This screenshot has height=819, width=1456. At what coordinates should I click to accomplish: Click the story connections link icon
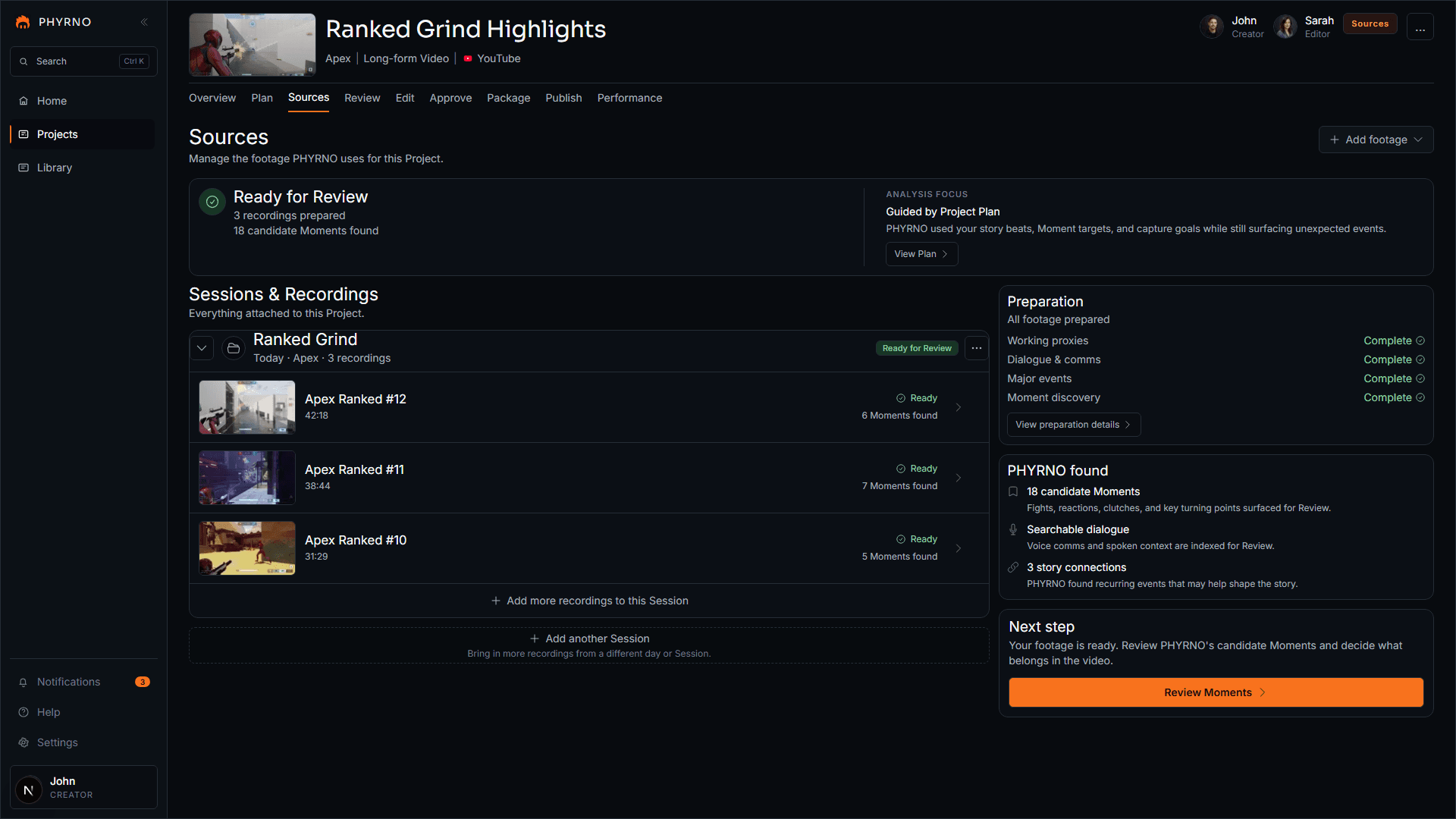point(1013,567)
